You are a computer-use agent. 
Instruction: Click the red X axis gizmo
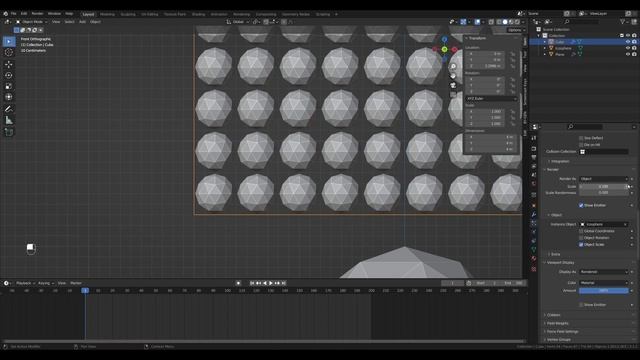coord(454,49)
